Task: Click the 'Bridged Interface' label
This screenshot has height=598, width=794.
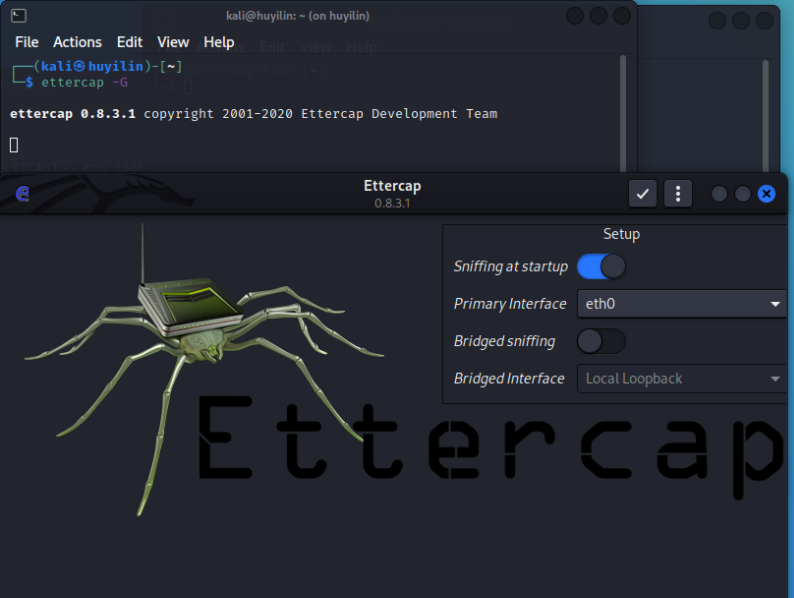Action: point(509,379)
